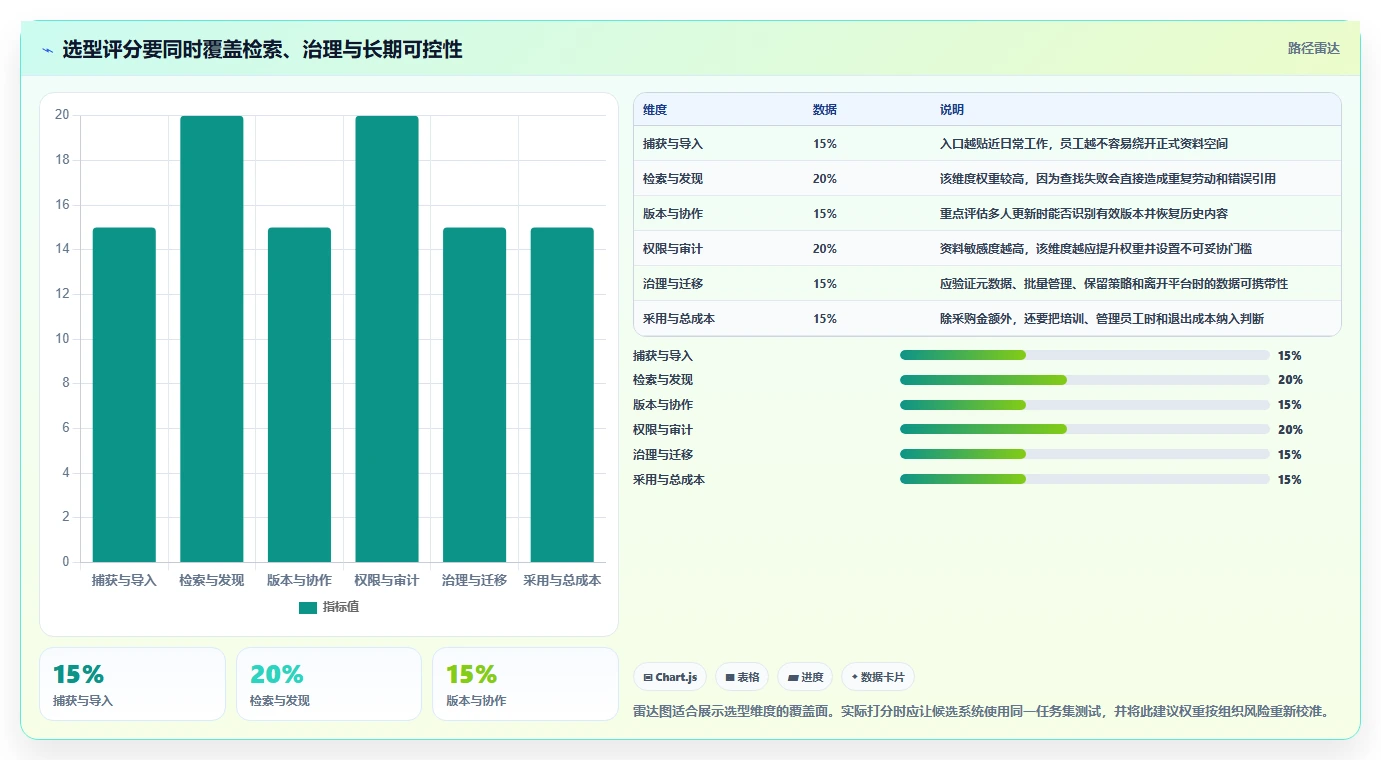Select the 进度 tag chip
The height and width of the screenshot is (760, 1381).
tap(805, 677)
